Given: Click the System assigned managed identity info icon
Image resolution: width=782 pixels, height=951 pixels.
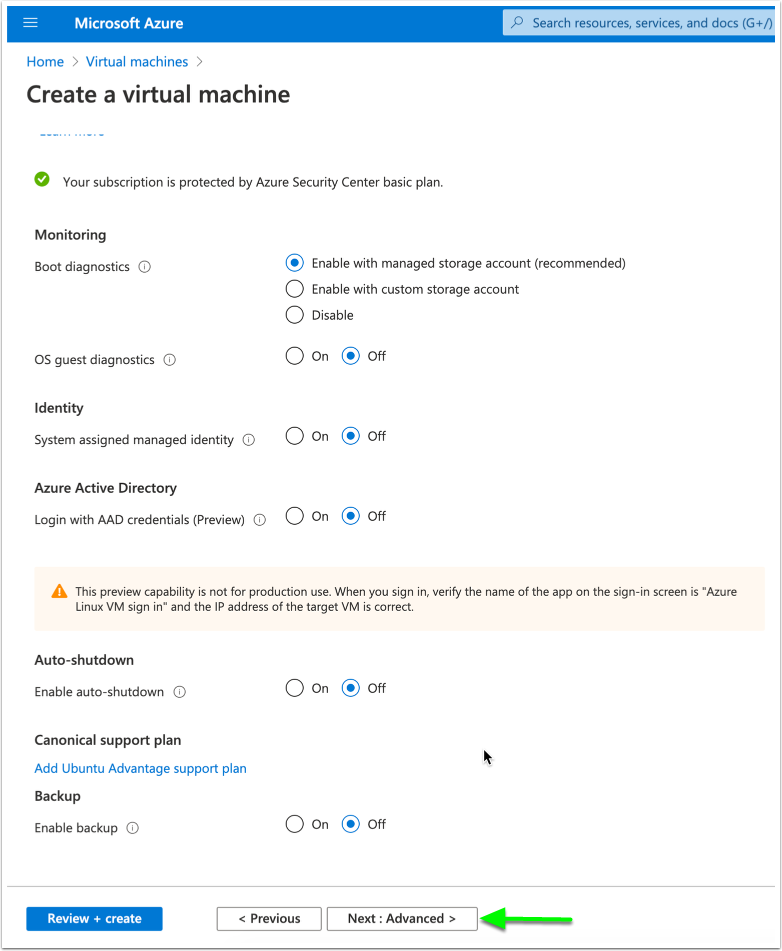Looking at the screenshot, I should (249, 440).
